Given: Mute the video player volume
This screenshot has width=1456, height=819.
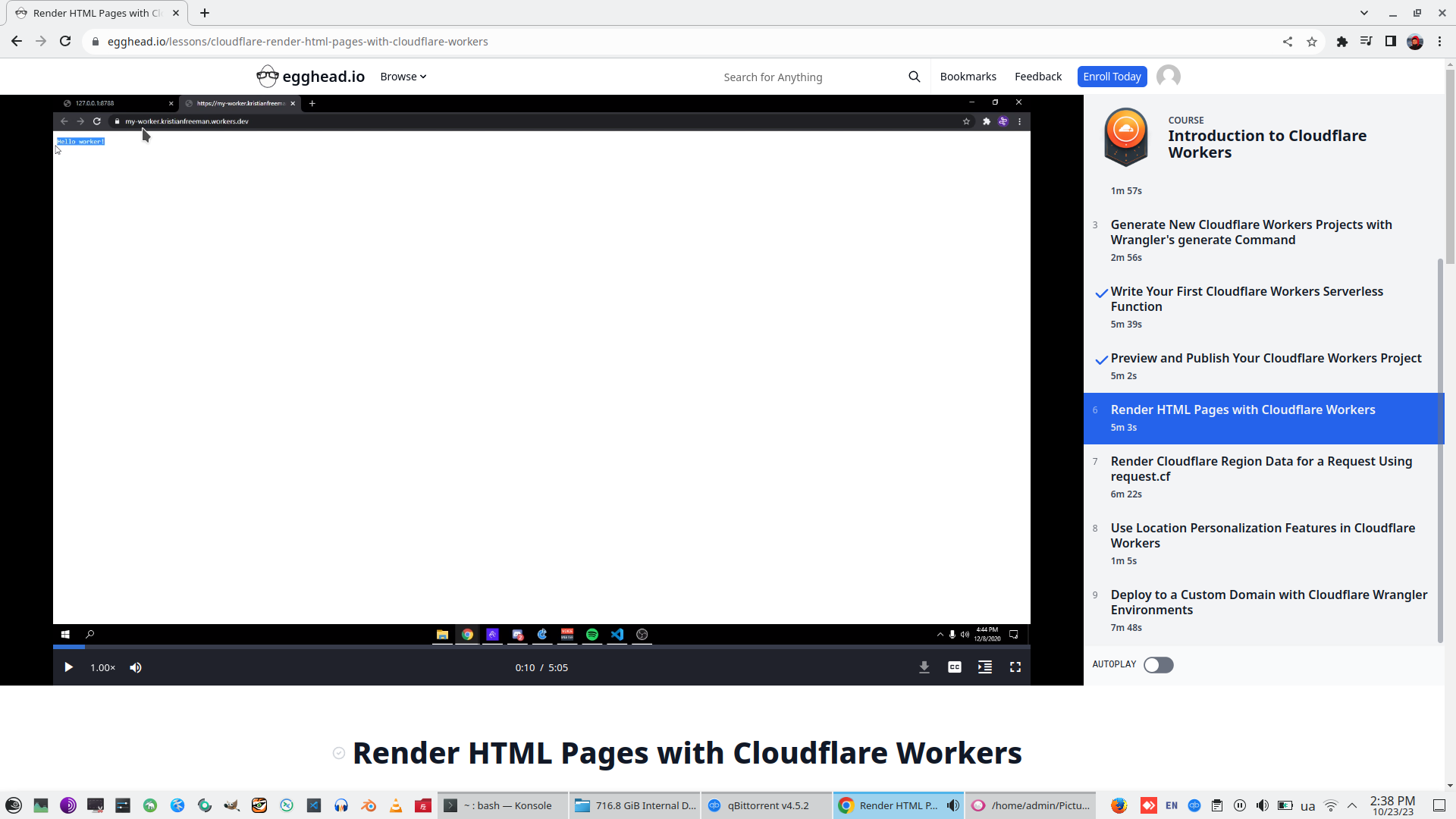Looking at the screenshot, I should [136, 667].
